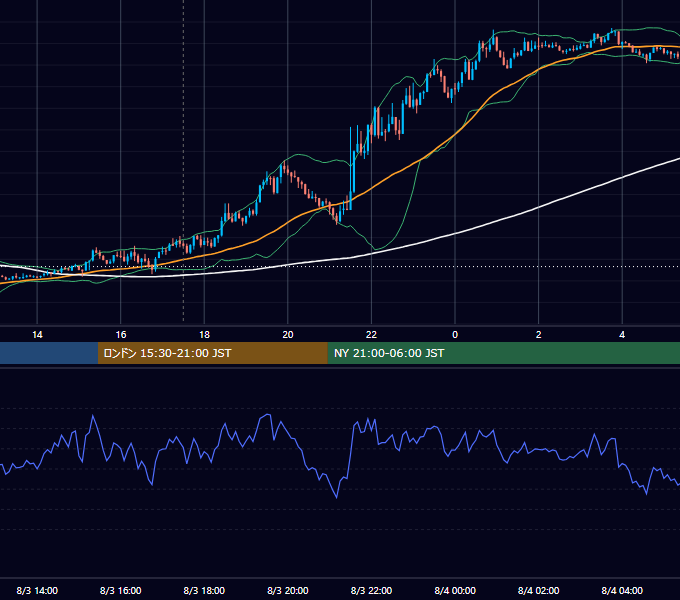Screen dimensions: 680x600
Task: Click the hour label 20 on the time axis
Action: [288, 335]
